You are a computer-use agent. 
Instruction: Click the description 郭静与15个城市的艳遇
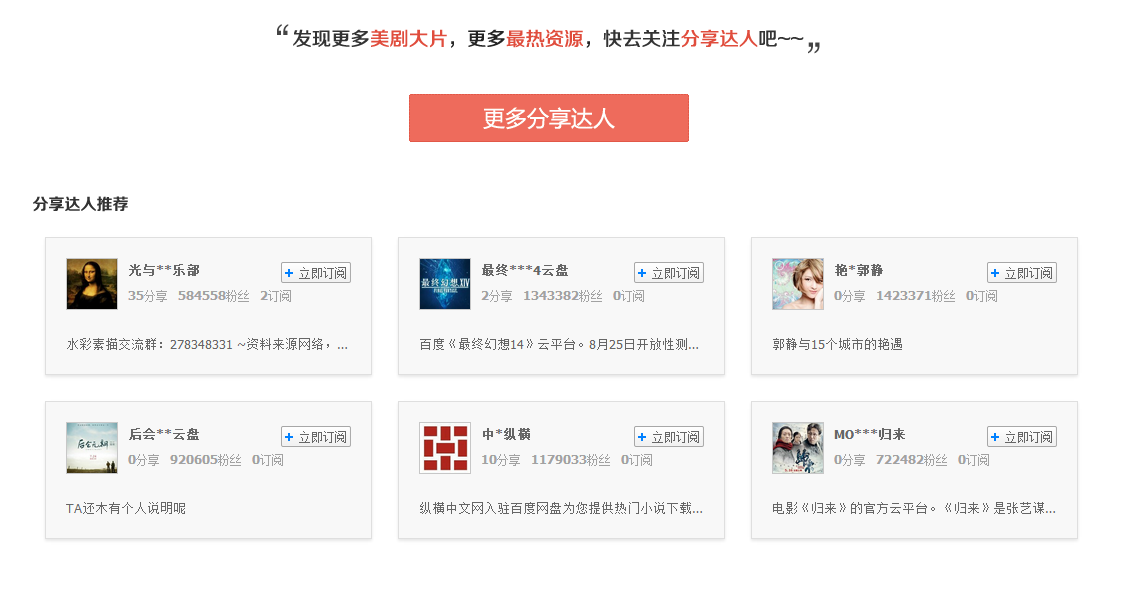[x=838, y=345]
